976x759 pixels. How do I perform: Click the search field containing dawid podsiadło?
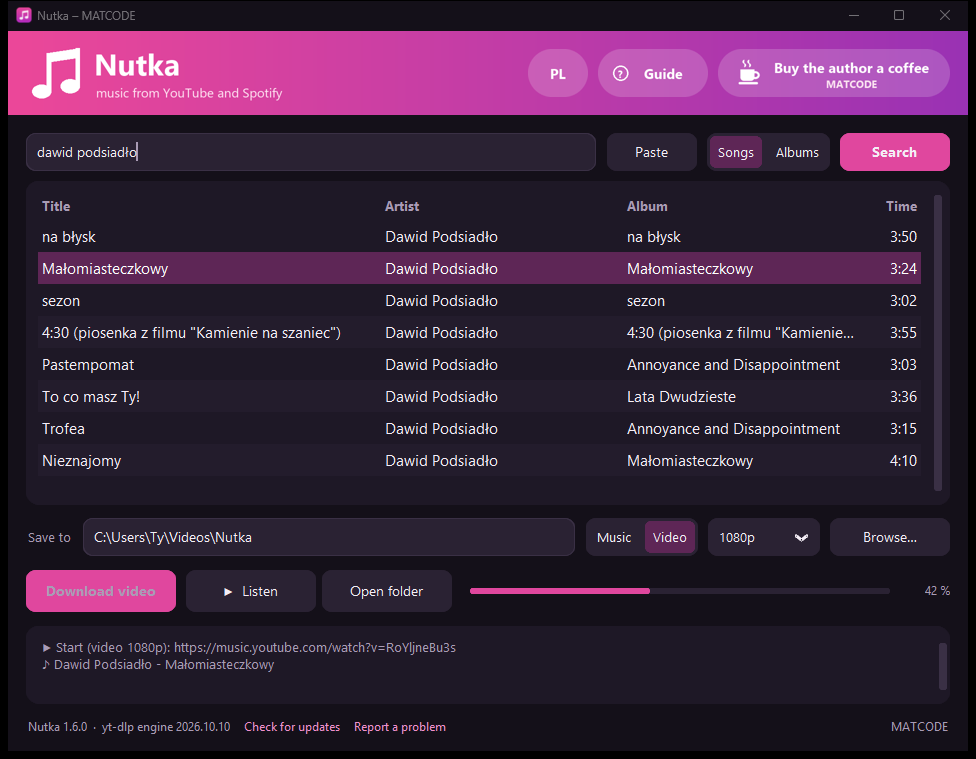[311, 152]
